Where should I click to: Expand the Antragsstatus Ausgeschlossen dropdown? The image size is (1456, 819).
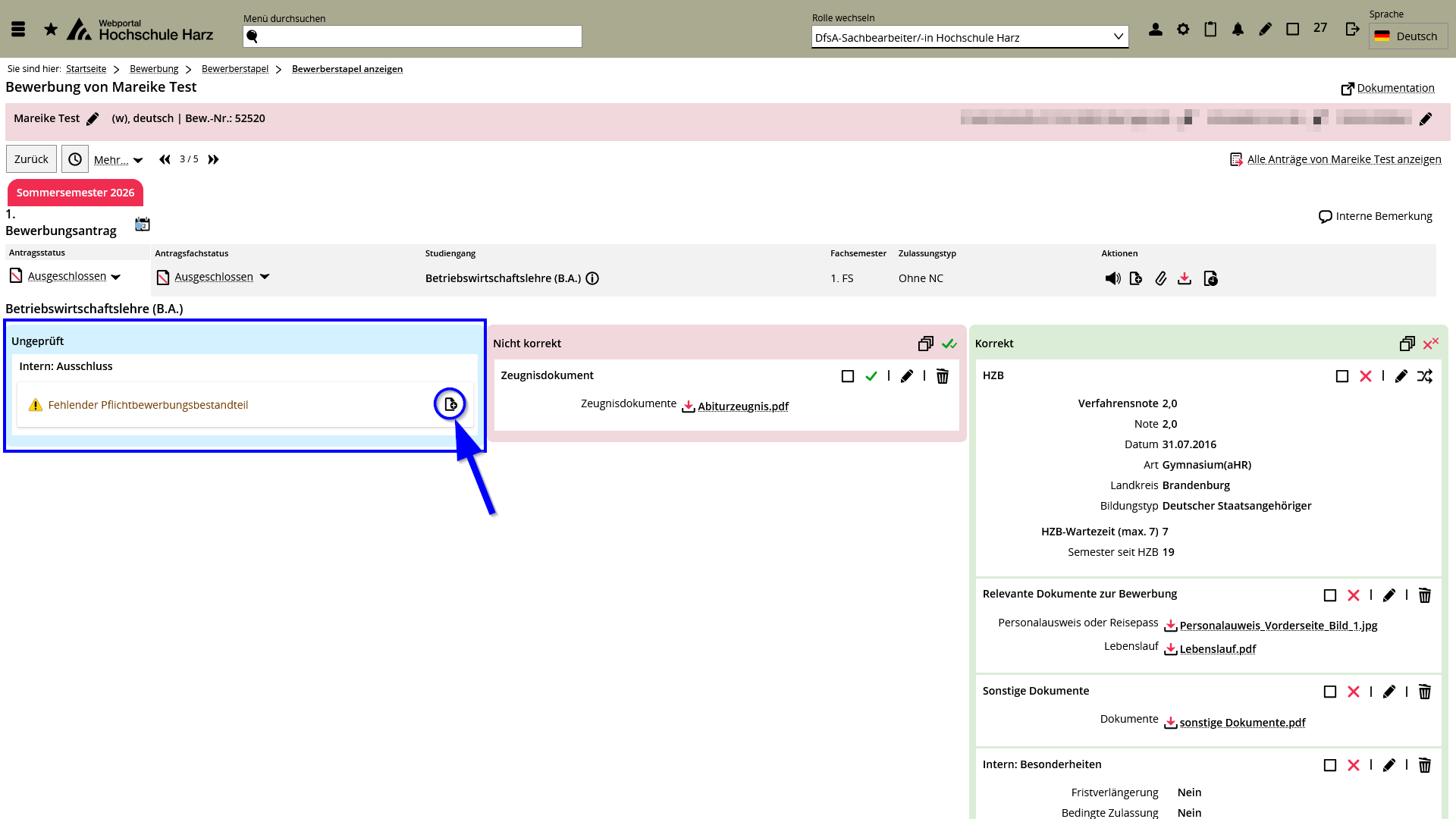click(x=115, y=277)
